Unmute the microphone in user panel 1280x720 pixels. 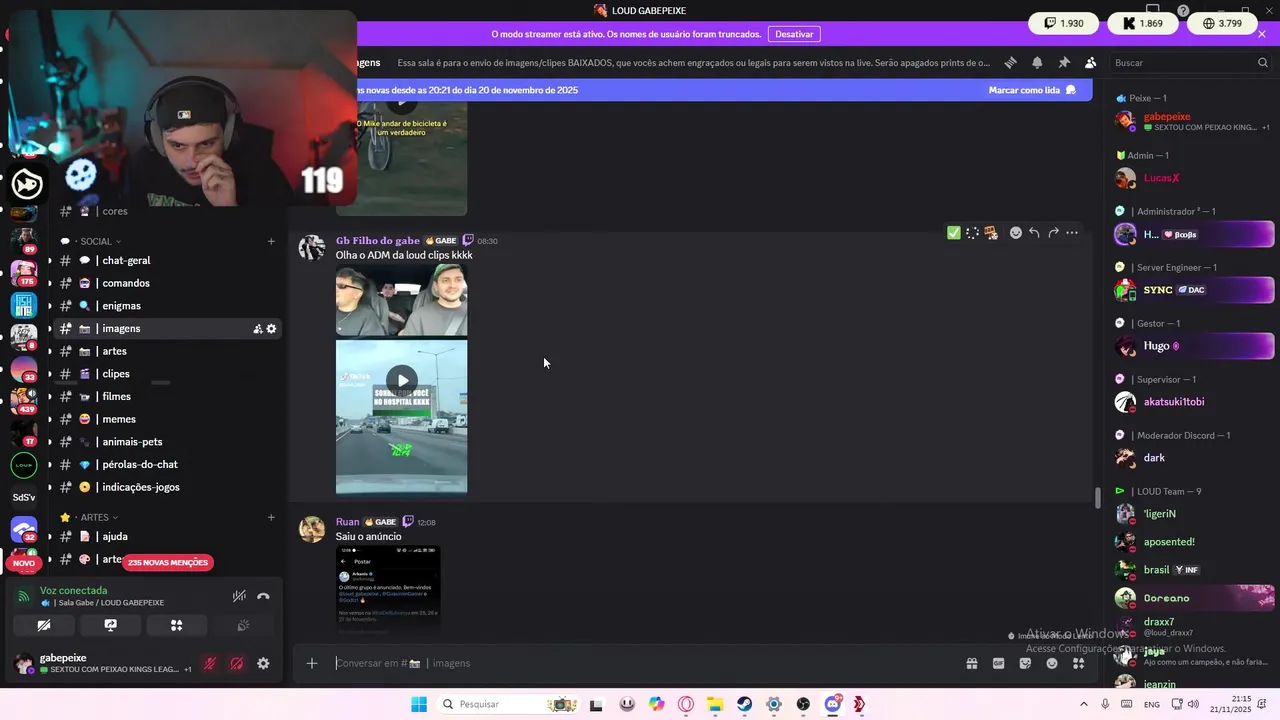(210, 663)
